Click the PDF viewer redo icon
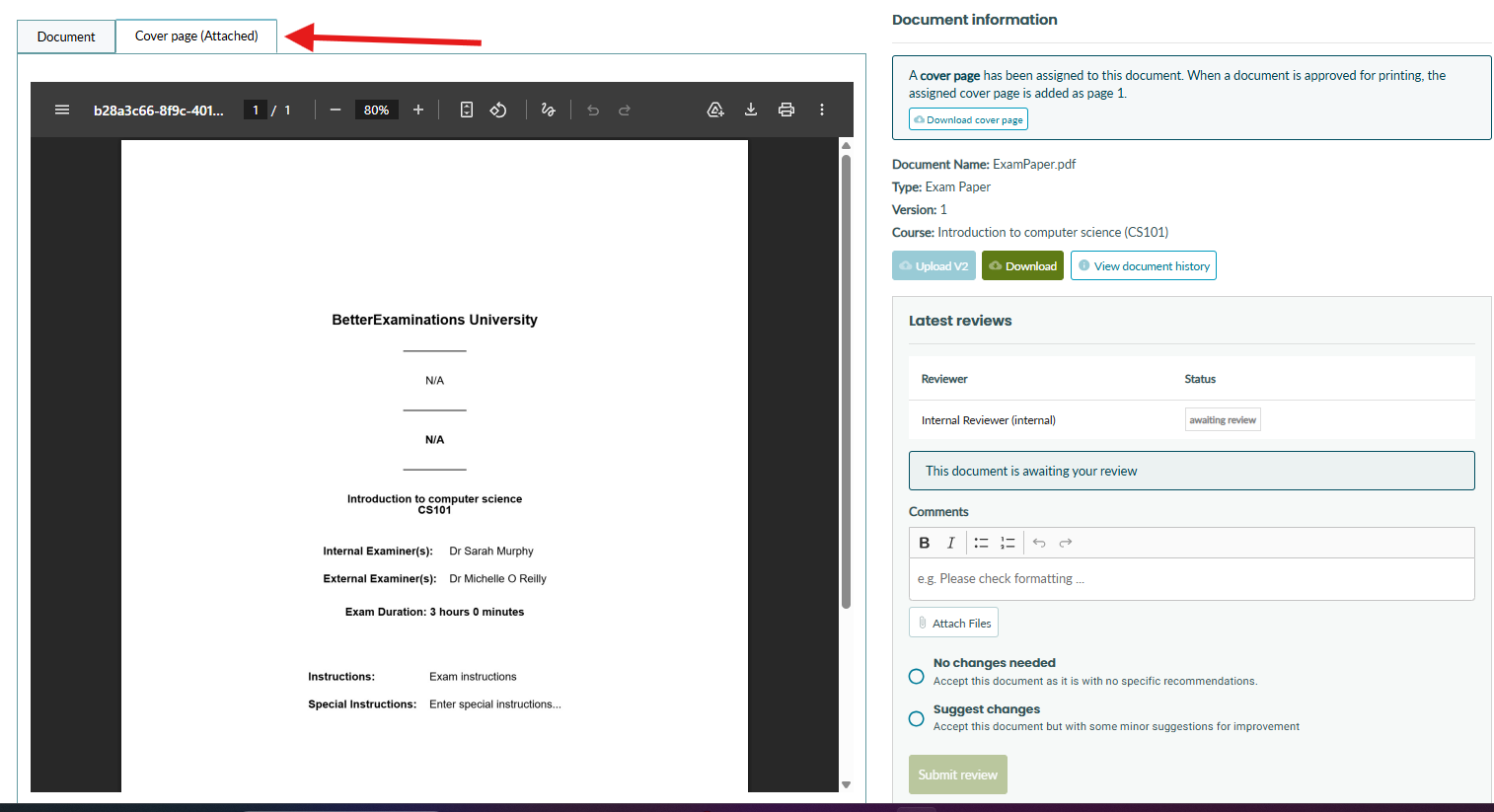Image resolution: width=1494 pixels, height=812 pixels. coord(625,110)
